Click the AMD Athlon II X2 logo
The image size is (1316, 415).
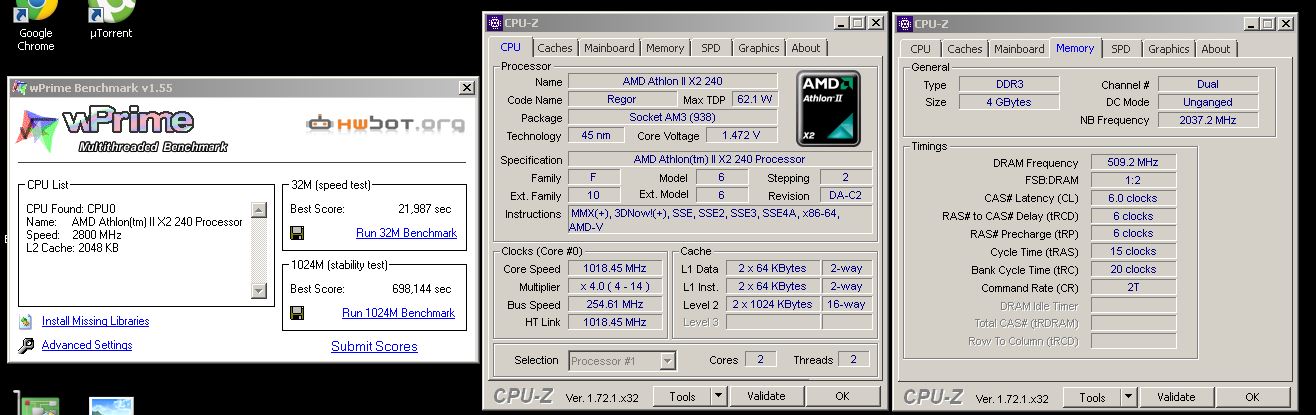point(827,108)
